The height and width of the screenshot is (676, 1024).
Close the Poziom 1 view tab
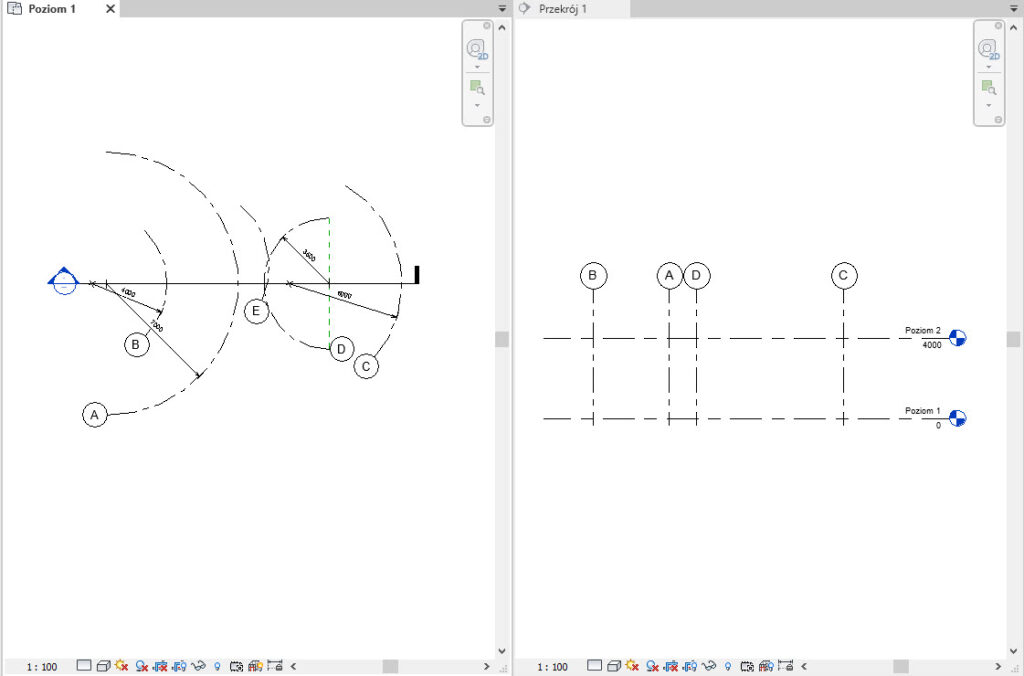(x=110, y=9)
